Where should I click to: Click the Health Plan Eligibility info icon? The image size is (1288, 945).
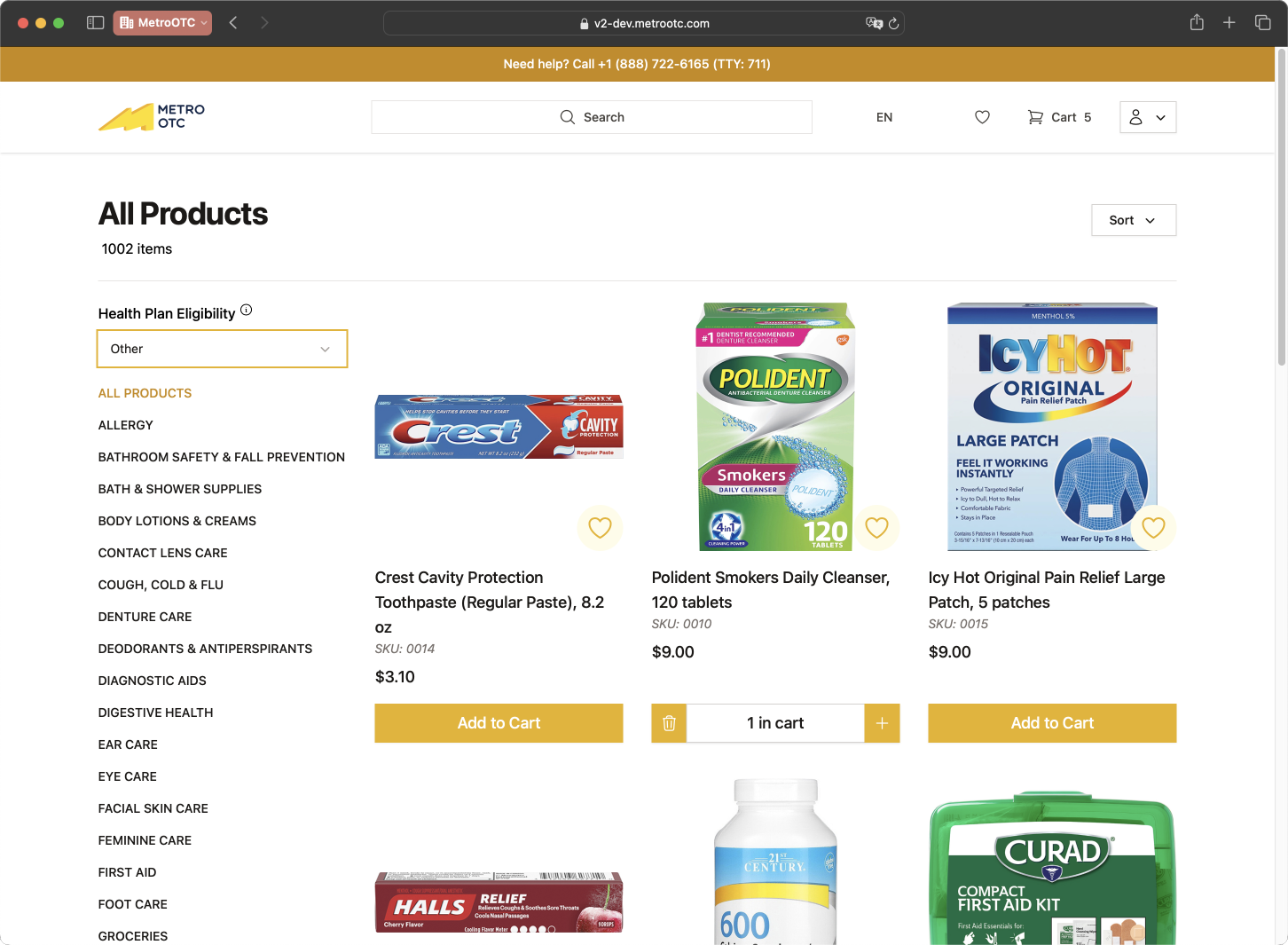click(x=247, y=310)
